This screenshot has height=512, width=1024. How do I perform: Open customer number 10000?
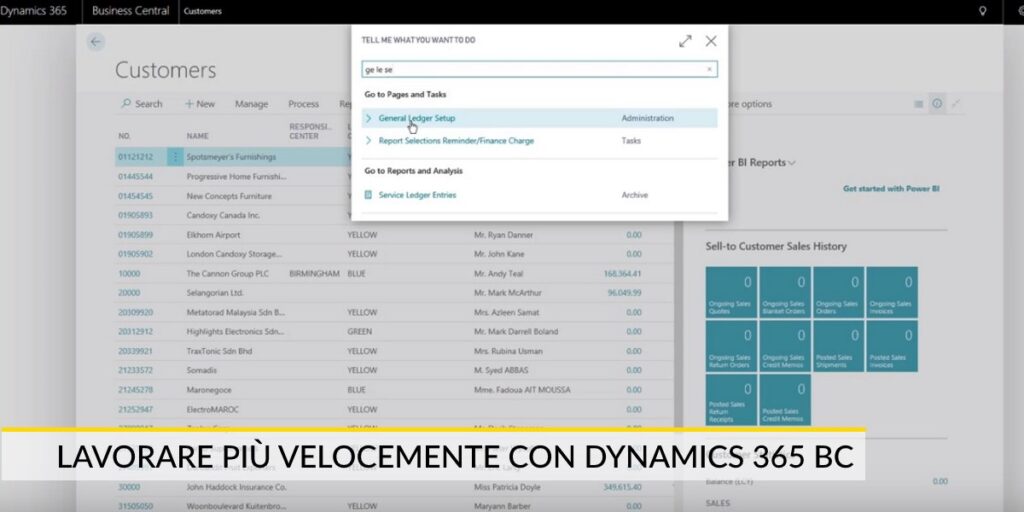(129, 274)
